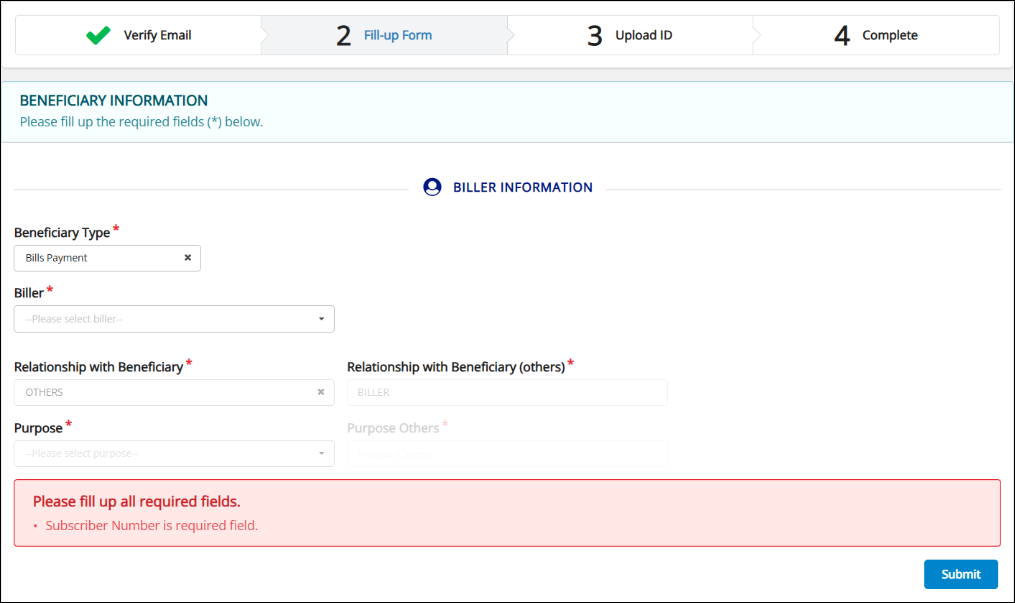Switch to the Upload ID step
The height and width of the screenshot is (603, 1015).
tap(643, 35)
